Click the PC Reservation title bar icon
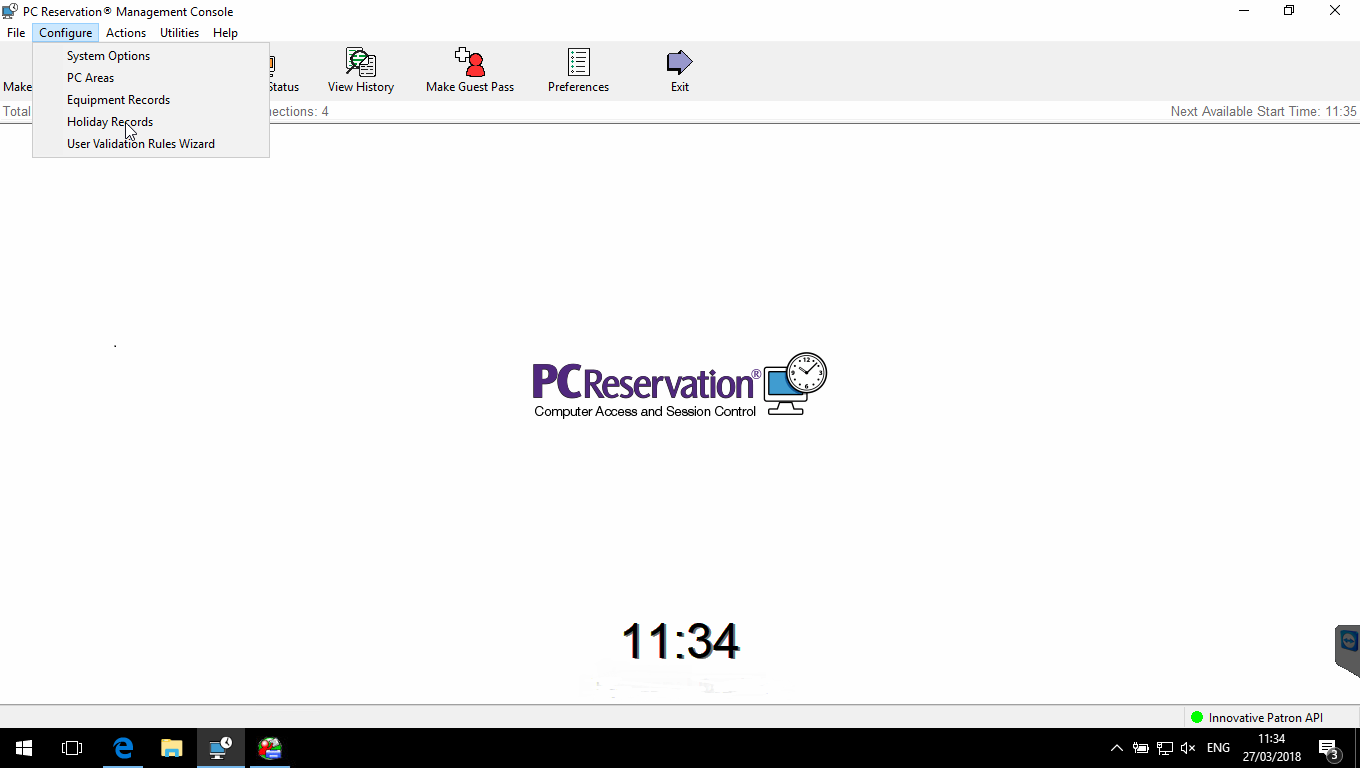Image resolution: width=1360 pixels, height=768 pixels. pyautogui.click(x=10, y=11)
